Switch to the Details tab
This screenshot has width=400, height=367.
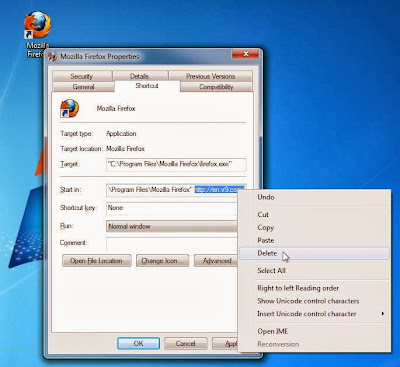click(x=140, y=76)
